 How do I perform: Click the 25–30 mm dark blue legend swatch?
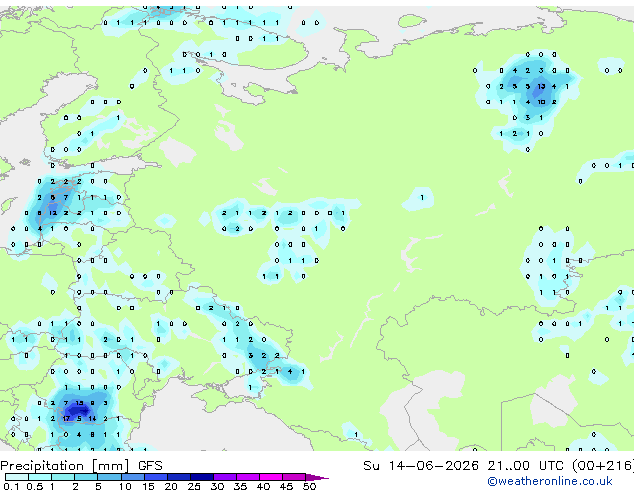pyautogui.click(x=202, y=477)
